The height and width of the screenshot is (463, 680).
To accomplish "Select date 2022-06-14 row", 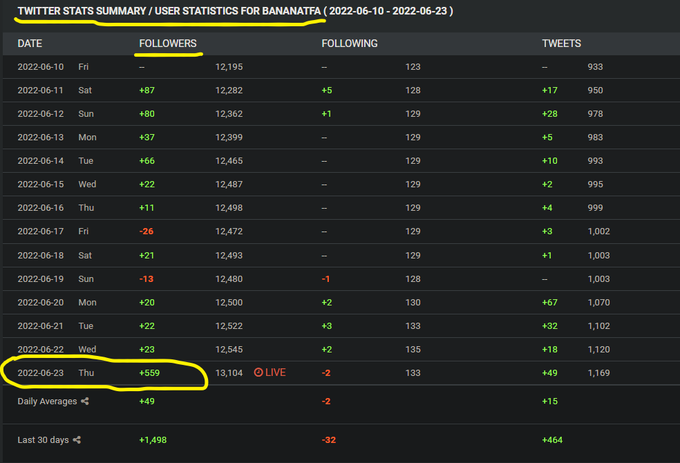I will pyautogui.click(x=341, y=161).
